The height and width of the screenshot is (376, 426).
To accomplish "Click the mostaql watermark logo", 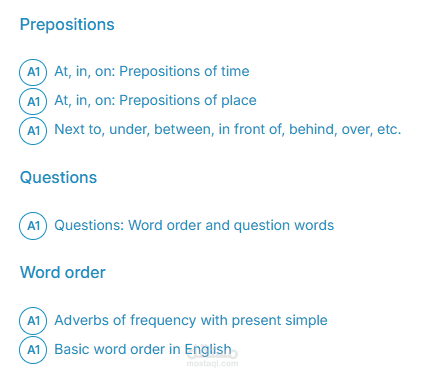I will (212, 353).
